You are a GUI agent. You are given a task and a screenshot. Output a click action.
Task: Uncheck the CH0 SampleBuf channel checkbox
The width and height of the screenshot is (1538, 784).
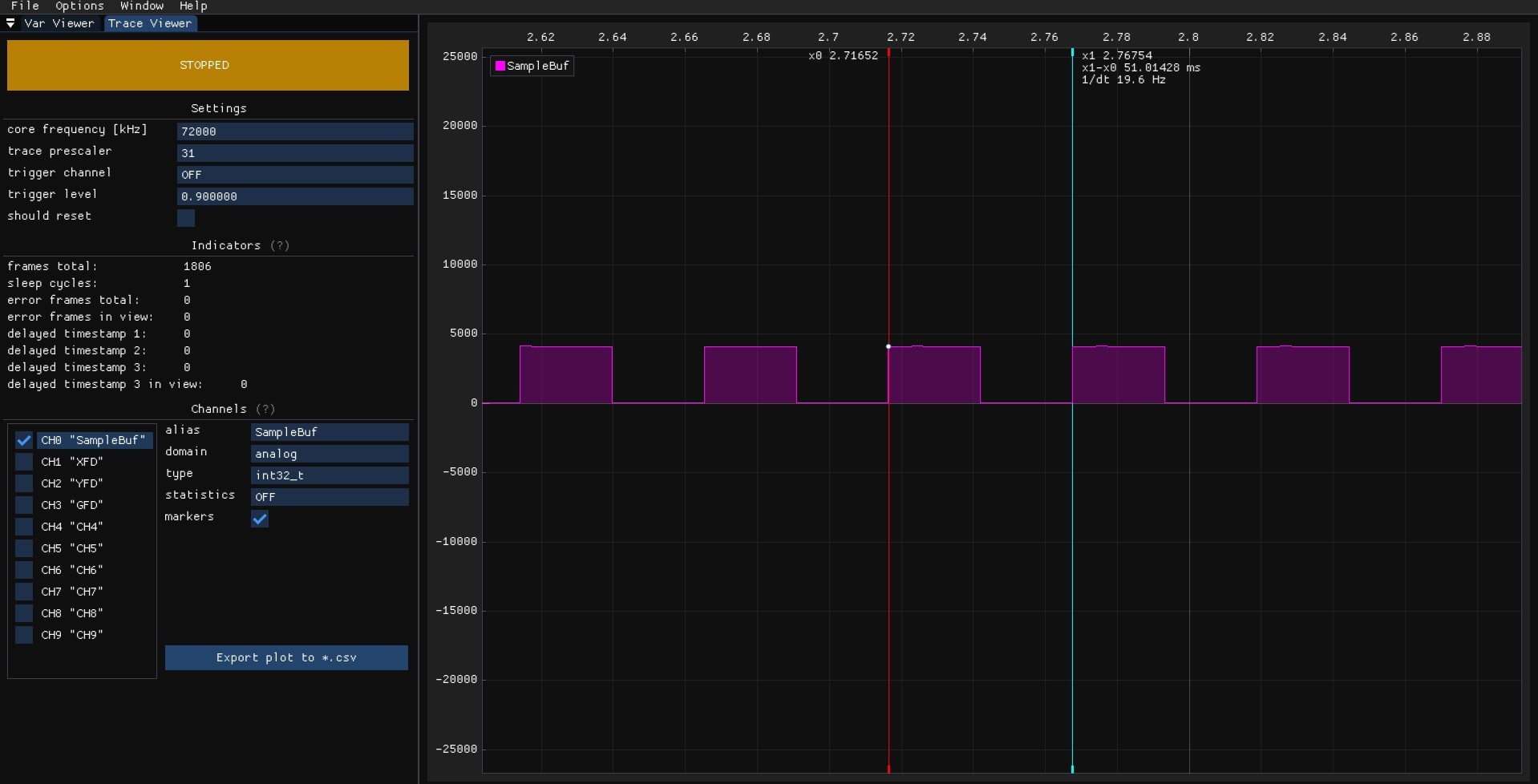pyautogui.click(x=24, y=440)
